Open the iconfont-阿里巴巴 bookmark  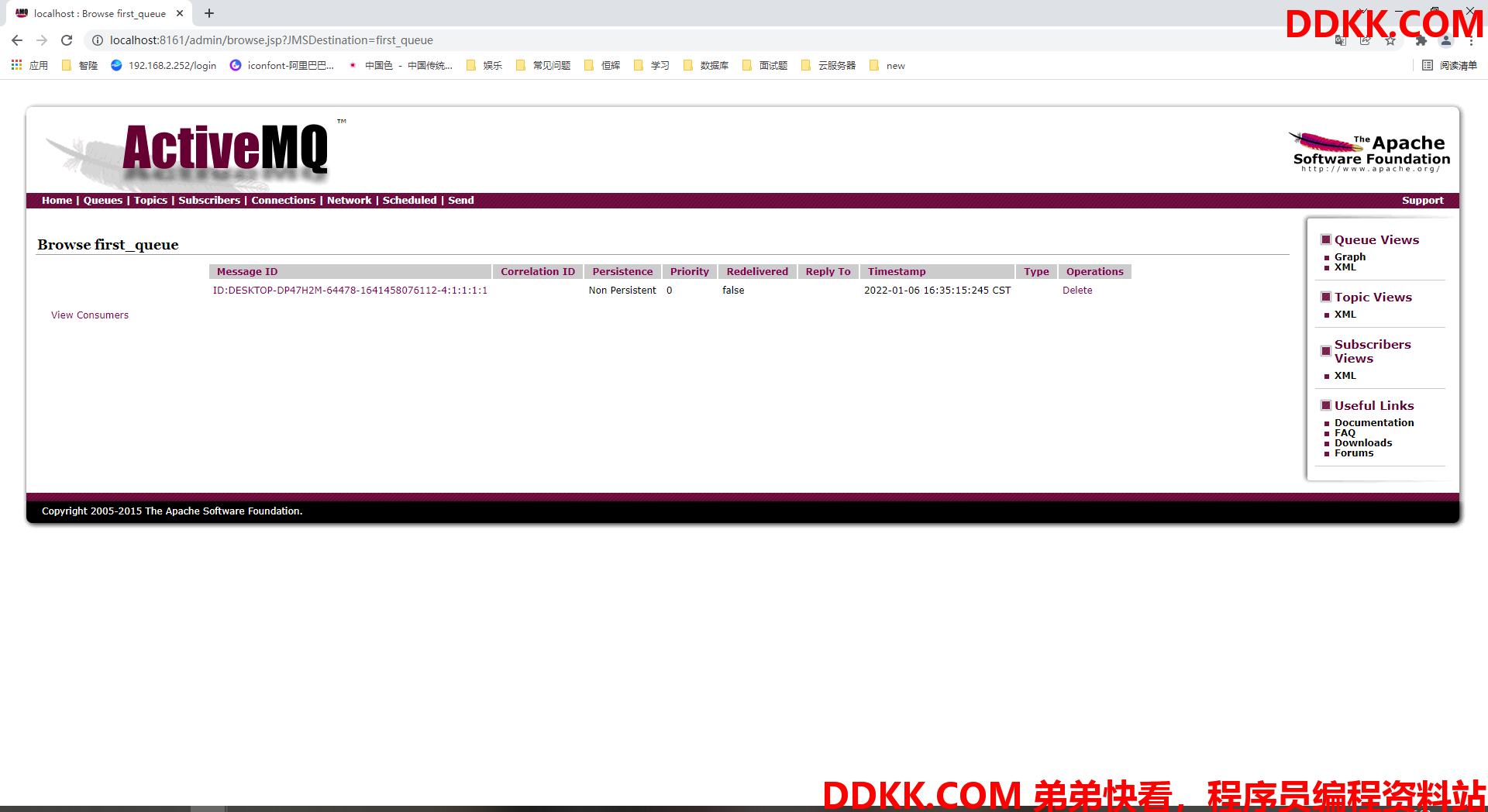(282, 66)
